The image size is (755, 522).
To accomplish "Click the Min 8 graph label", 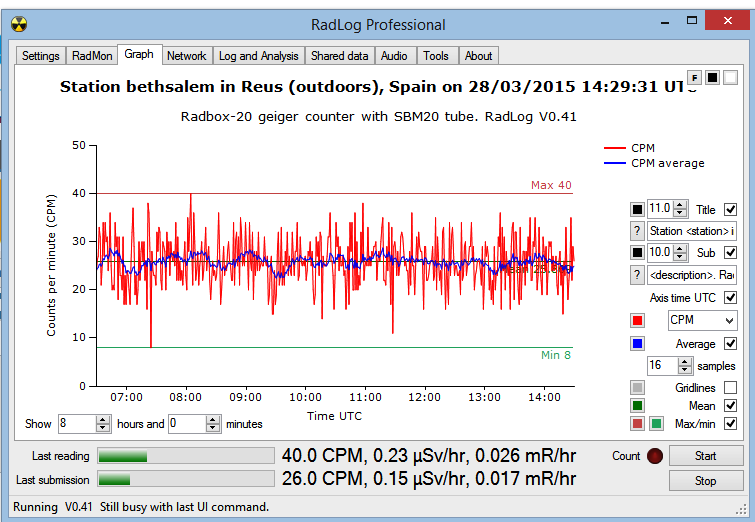I will point(556,355).
